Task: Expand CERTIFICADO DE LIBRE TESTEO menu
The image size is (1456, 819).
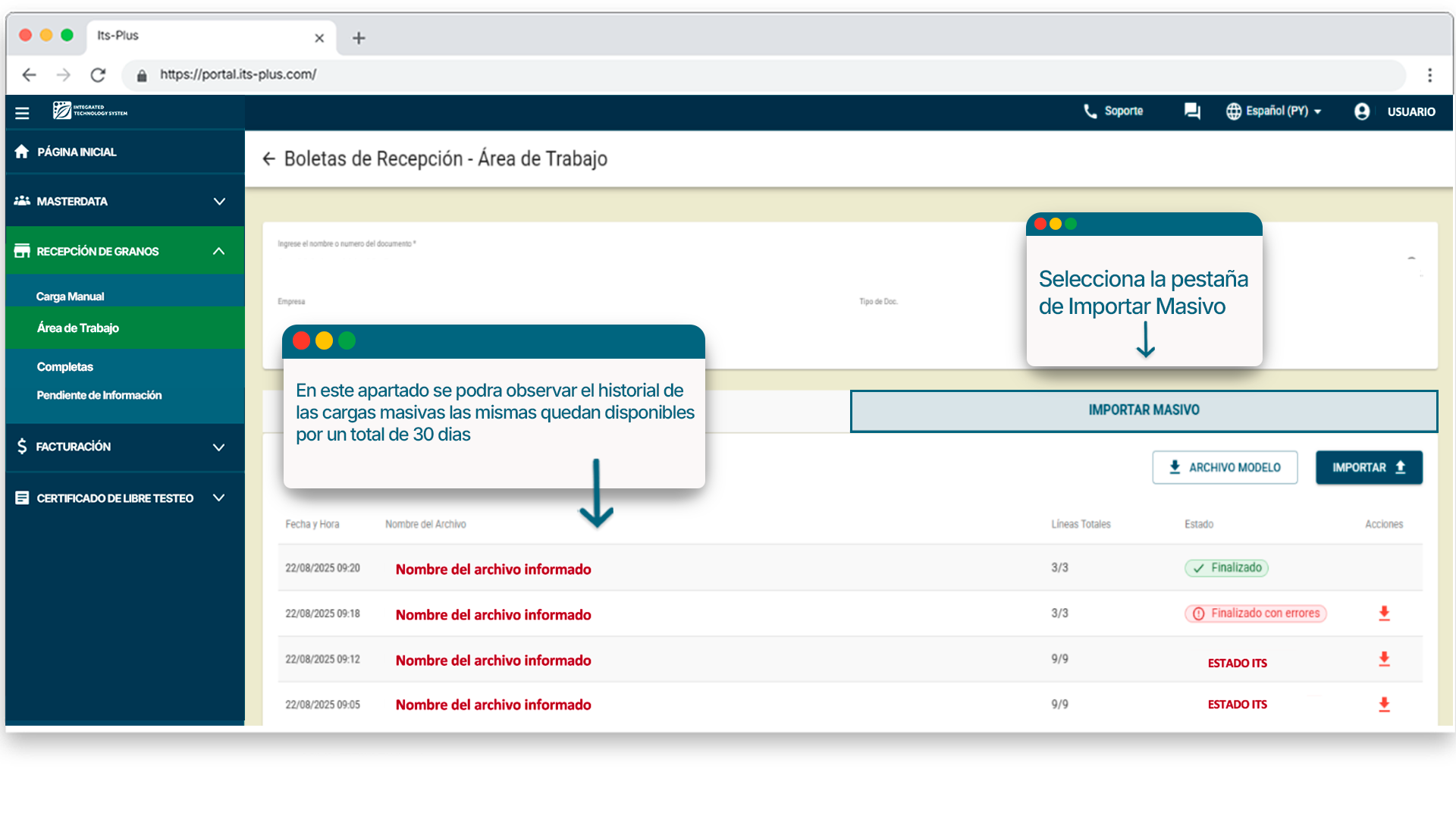Action: click(219, 498)
